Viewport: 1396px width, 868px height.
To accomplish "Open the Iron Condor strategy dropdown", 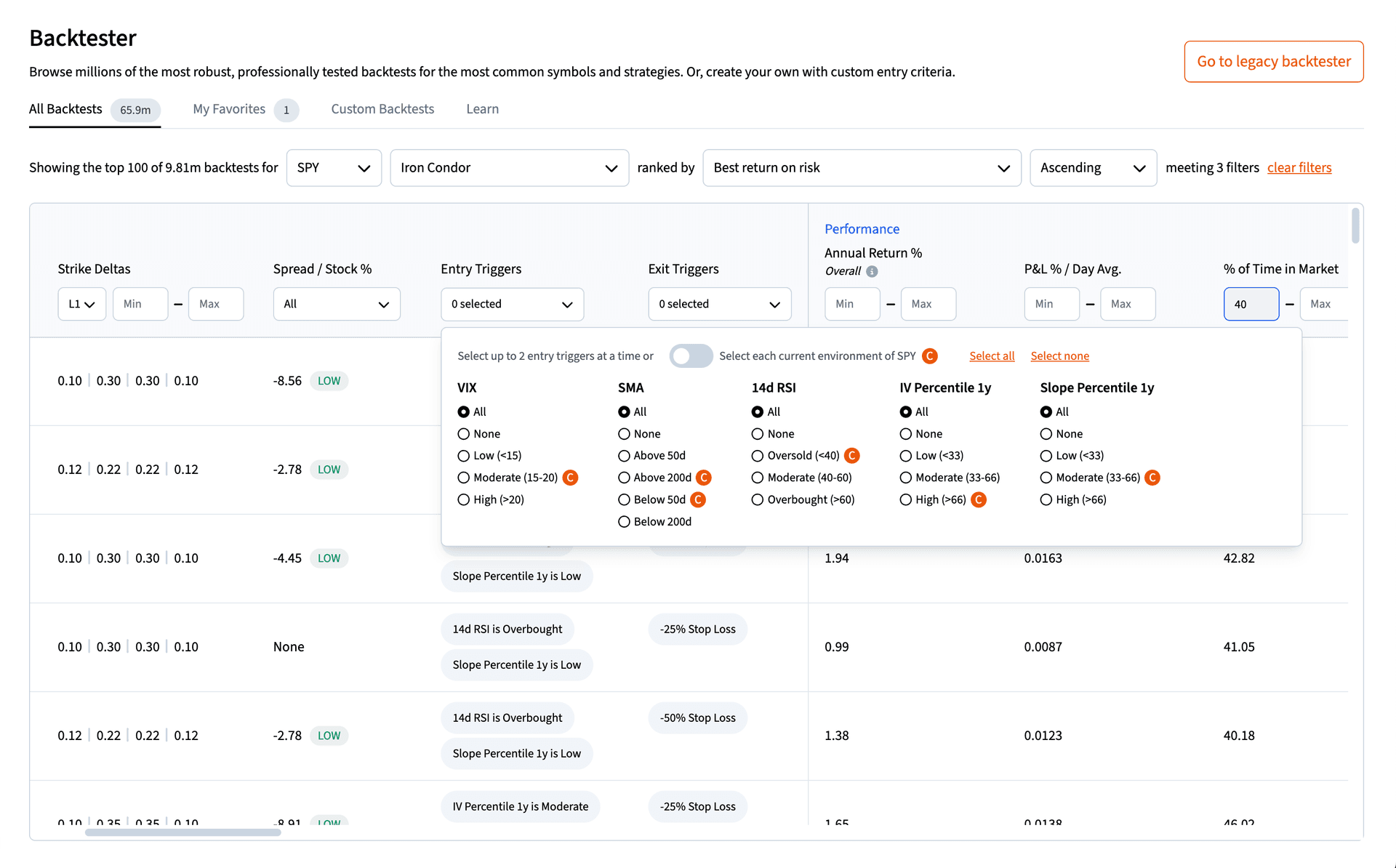I will coord(509,167).
